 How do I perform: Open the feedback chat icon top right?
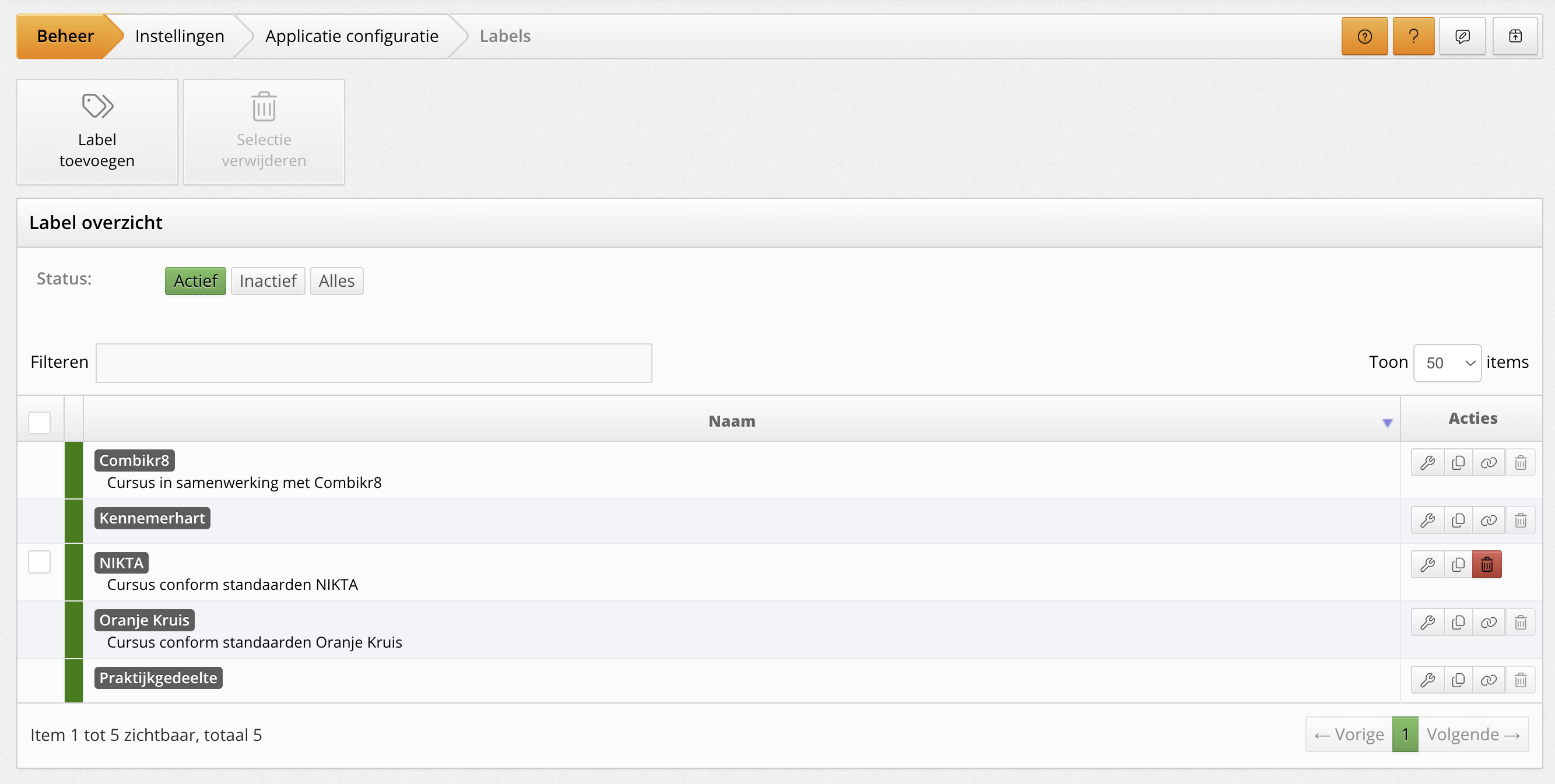click(x=1462, y=37)
